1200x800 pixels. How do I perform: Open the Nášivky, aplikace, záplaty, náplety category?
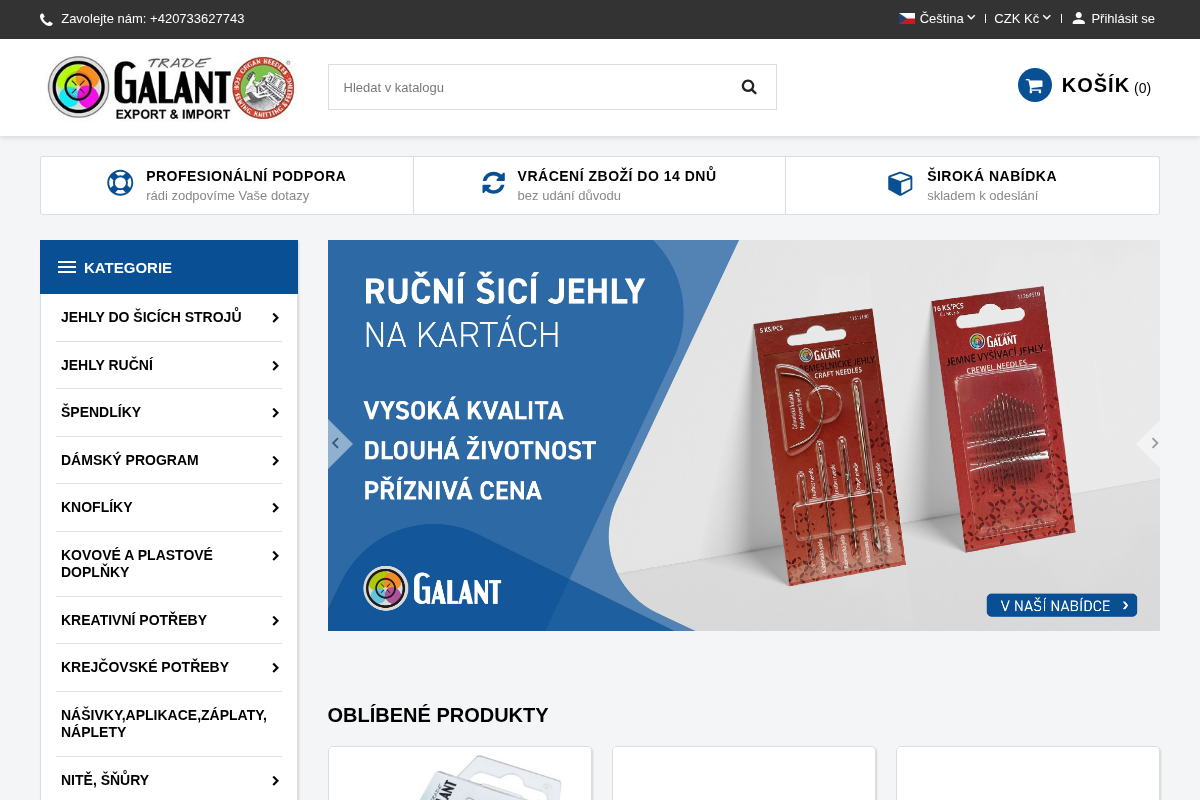click(164, 723)
